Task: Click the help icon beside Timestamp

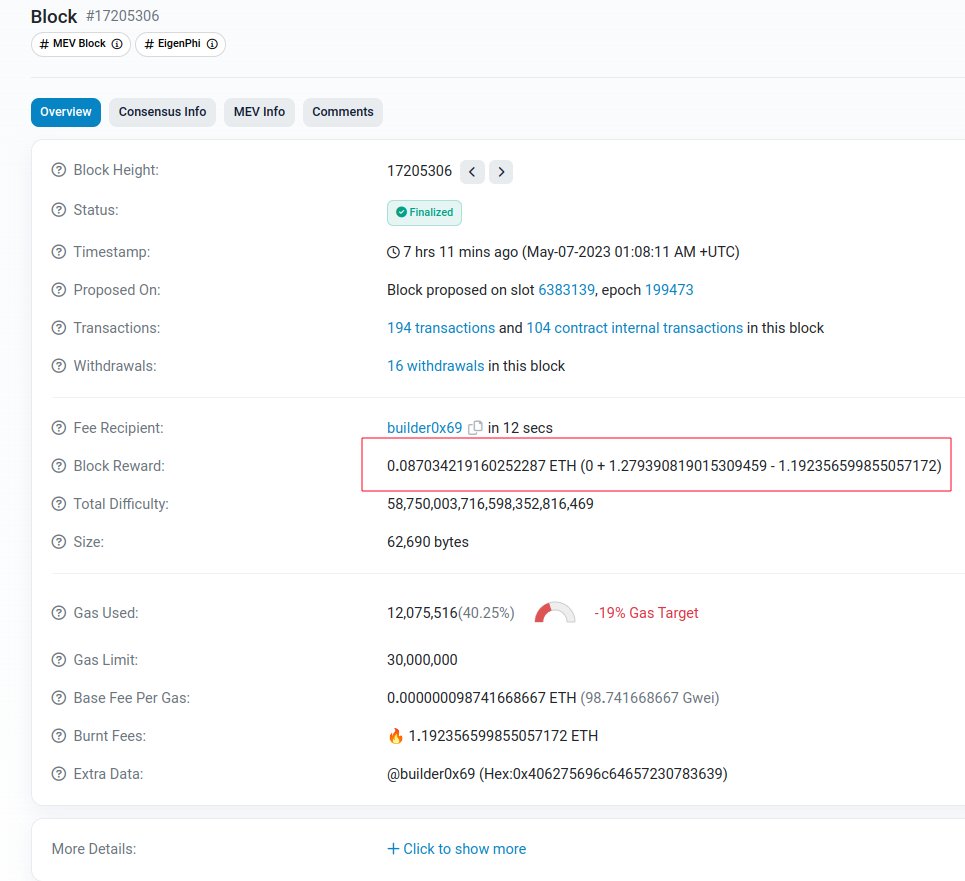Action: pos(58,252)
